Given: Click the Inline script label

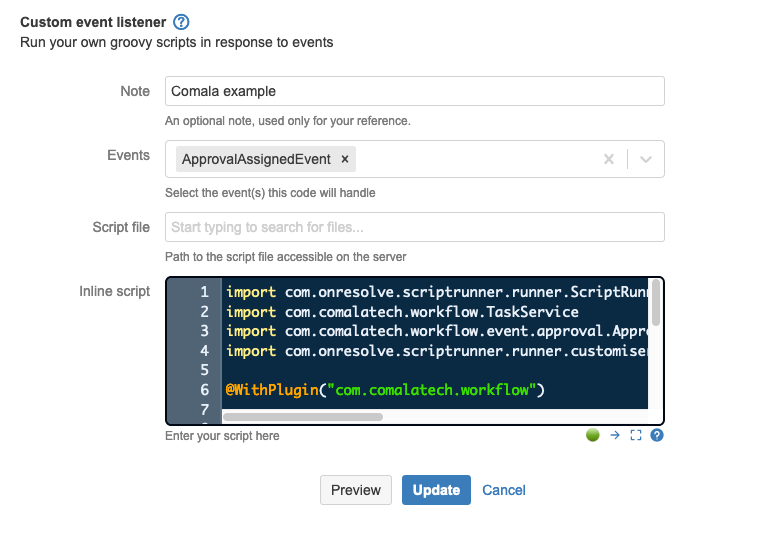Looking at the screenshot, I should tap(114, 291).
